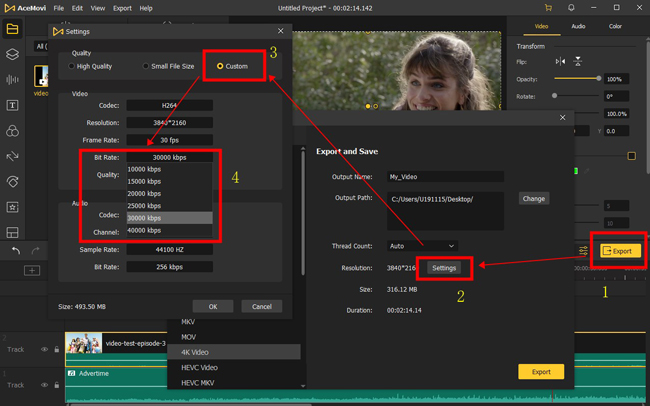
Task: Choose 15000 kbps from bit rate list
Action: click(x=170, y=182)
